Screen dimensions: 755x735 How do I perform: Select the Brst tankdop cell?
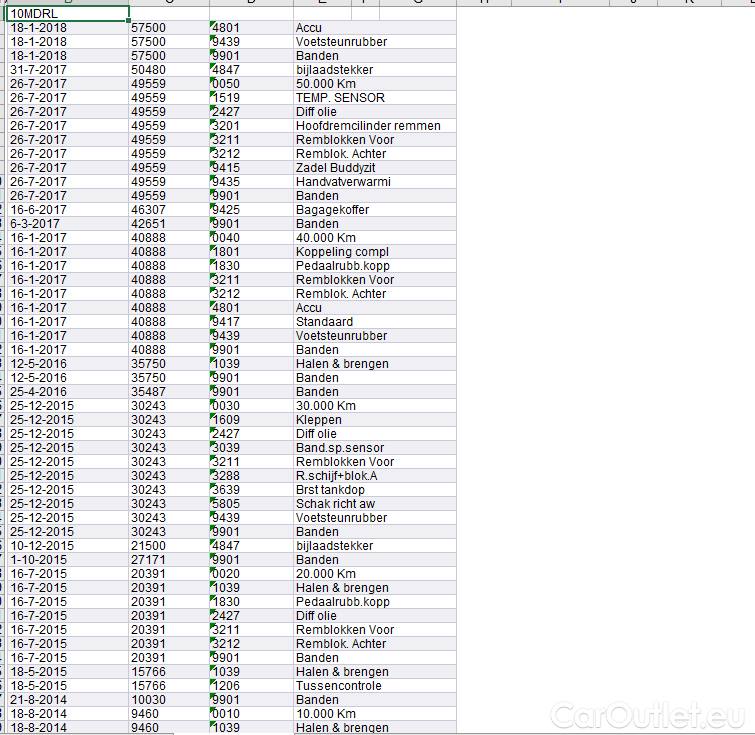(330, 490)
